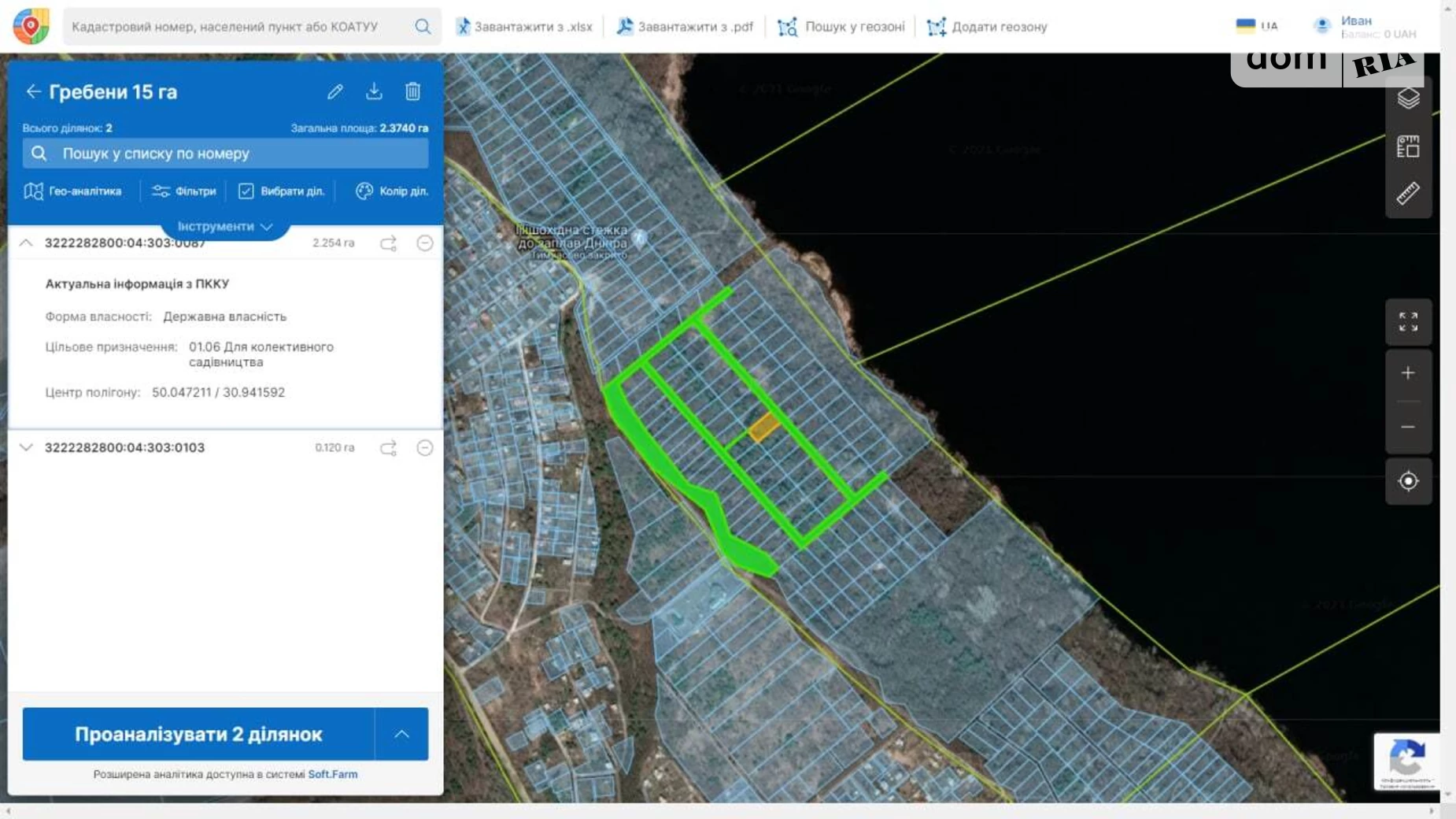Click Додати геозону
The width and height of the screenshot is (1456, 819).
(987, 27)
